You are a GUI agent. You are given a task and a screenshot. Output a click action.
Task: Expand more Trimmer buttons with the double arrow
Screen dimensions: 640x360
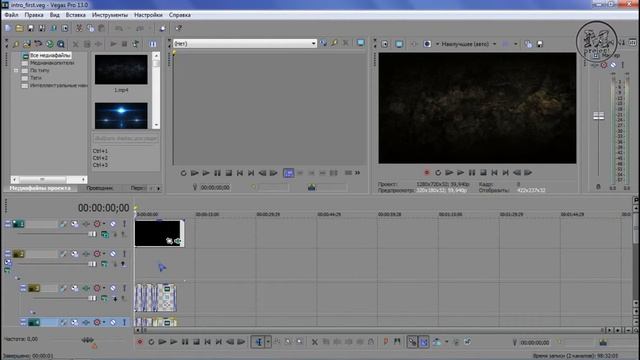tap(358, 173)
